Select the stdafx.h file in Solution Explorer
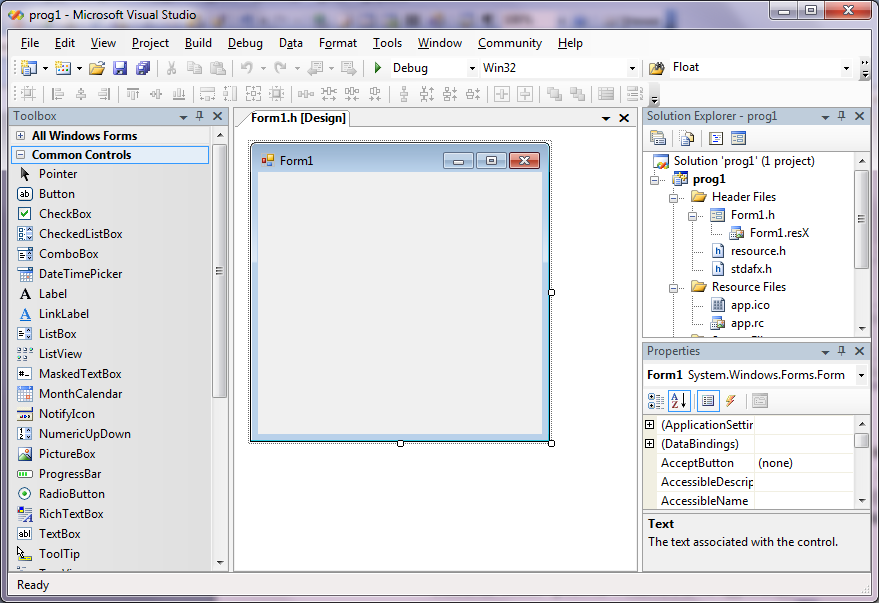The height and width of the screenshot is (603, 879). click(x=751, y=269)
